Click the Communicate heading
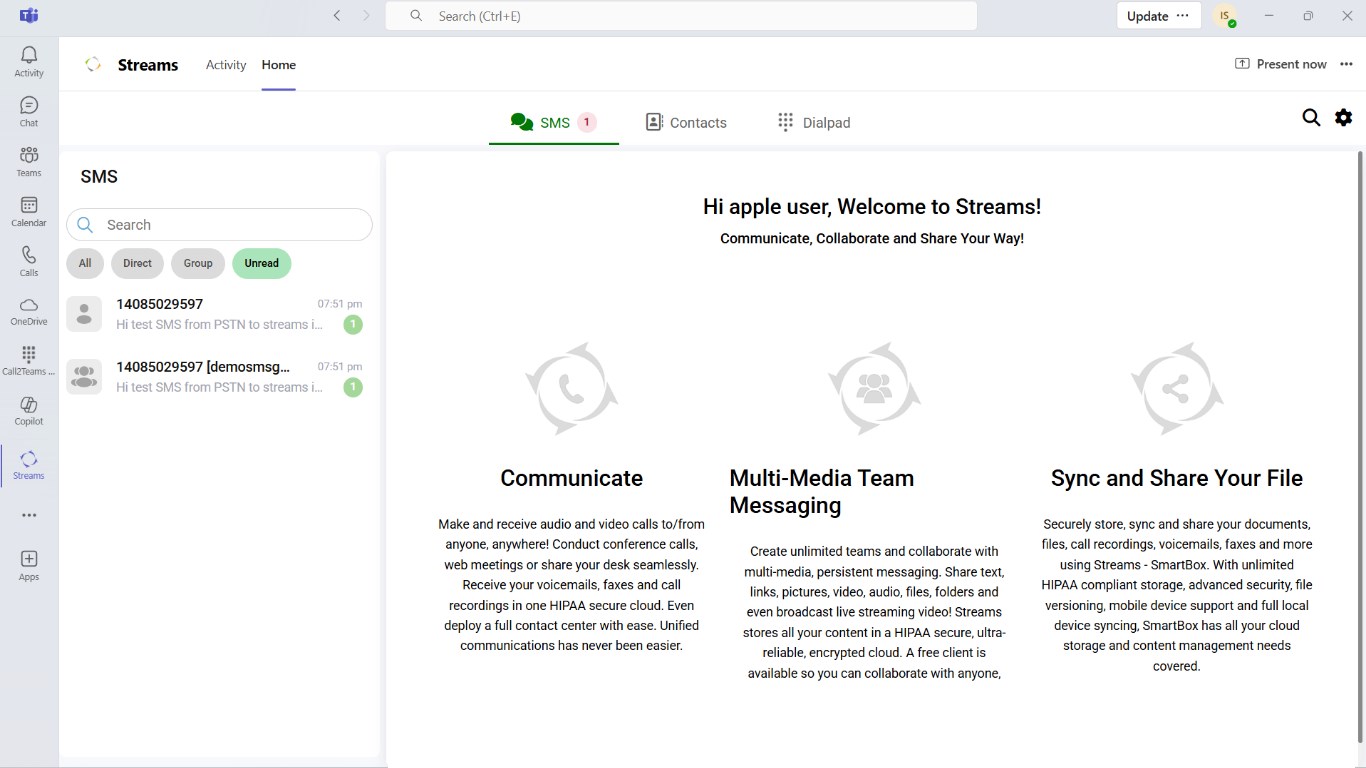The width and height of the screenshot is (1366, 768). click(x=572, y=478)
